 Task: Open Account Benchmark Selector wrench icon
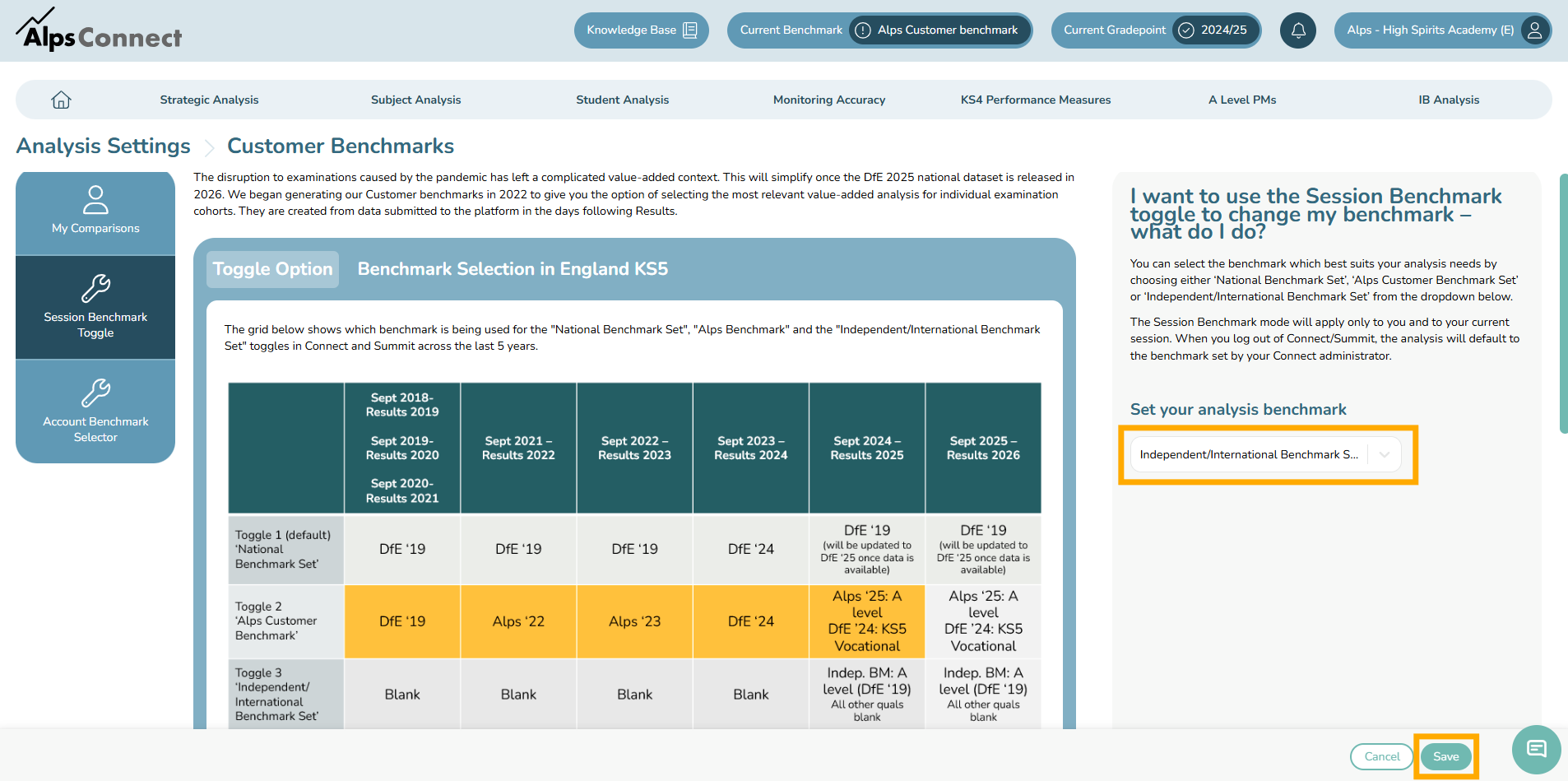[95, 393]
